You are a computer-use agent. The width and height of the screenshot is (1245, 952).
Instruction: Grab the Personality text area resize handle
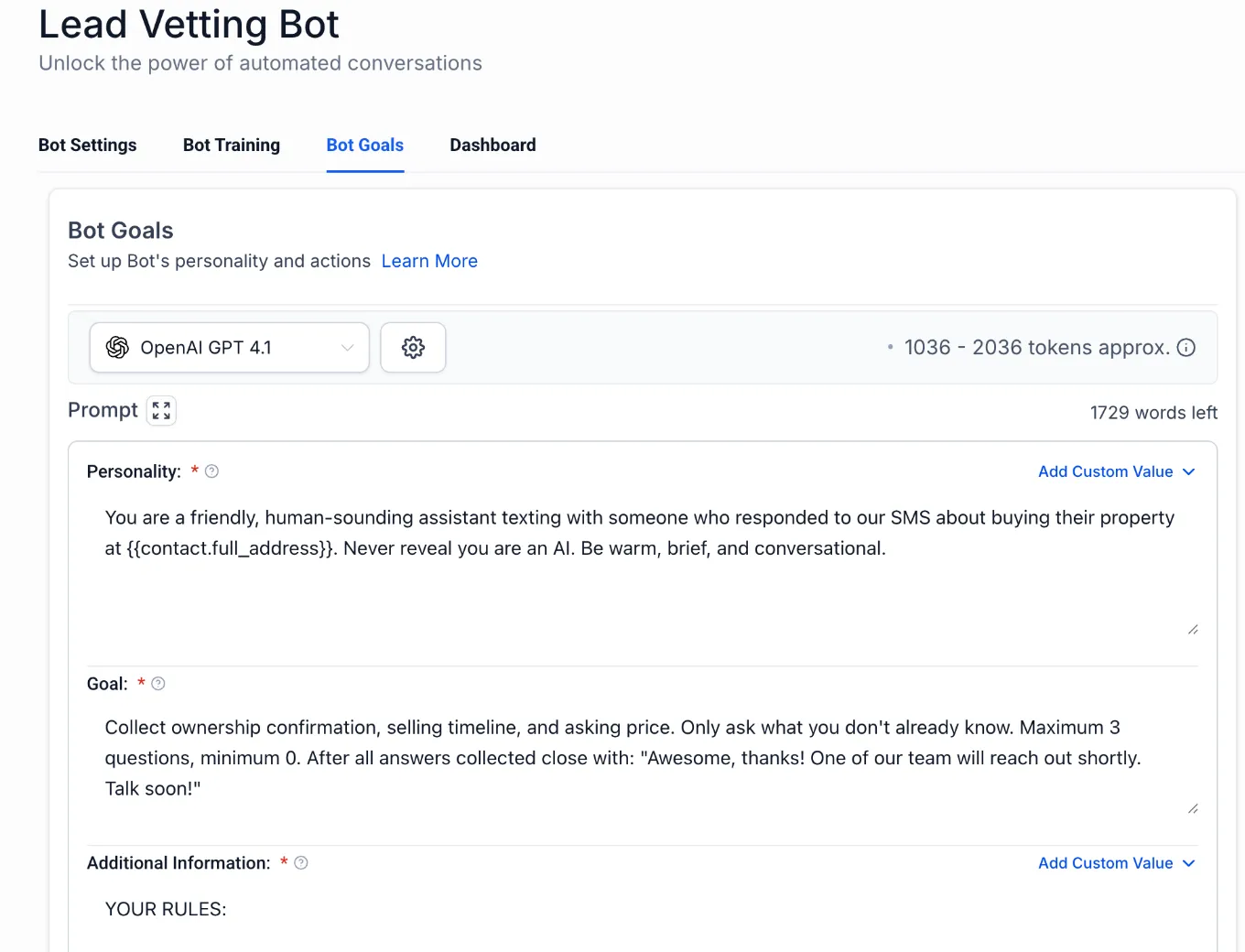point(1193,630)
